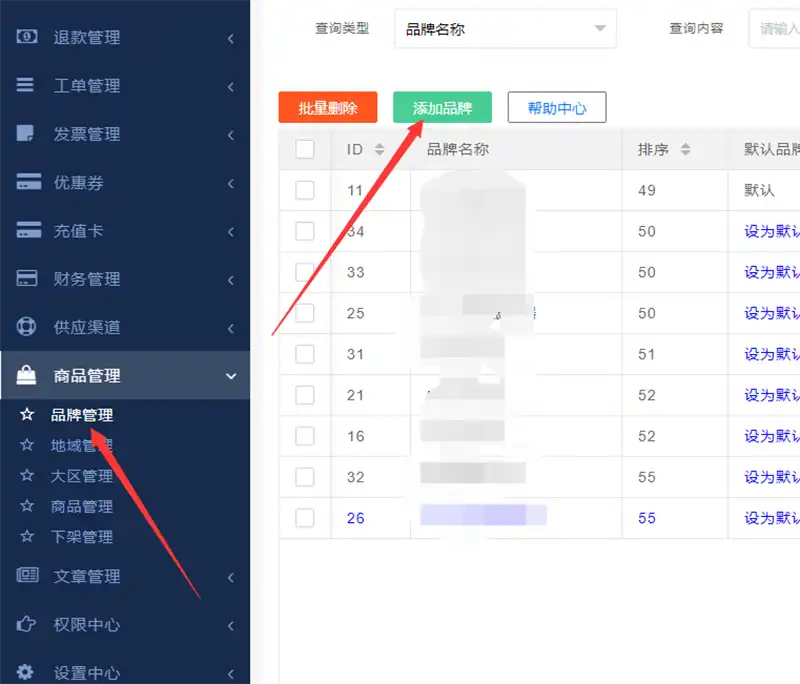Image resolution: width=800 pixels, height=684 pixels.
Task: Click the 供应渠道 lifebuoy icon
Action: click(26, 326)
